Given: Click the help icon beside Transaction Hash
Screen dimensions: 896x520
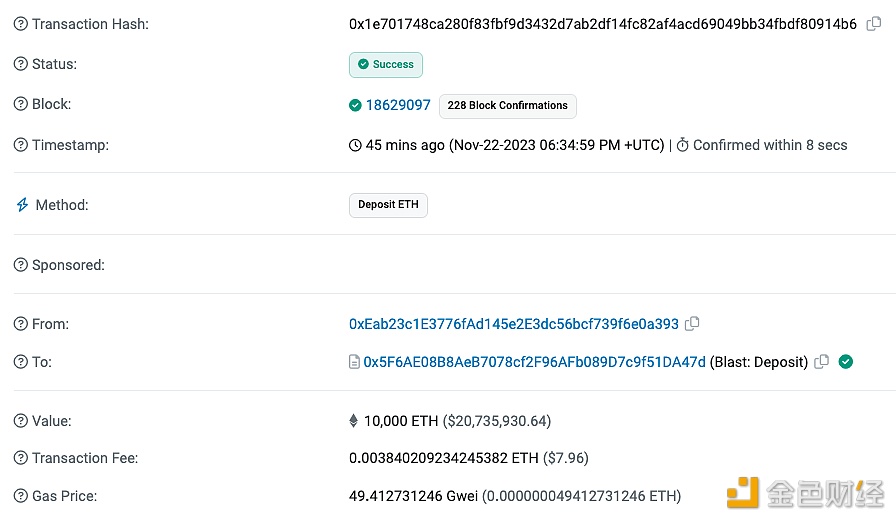Looking at the screenshot, I should click(21, 24).
